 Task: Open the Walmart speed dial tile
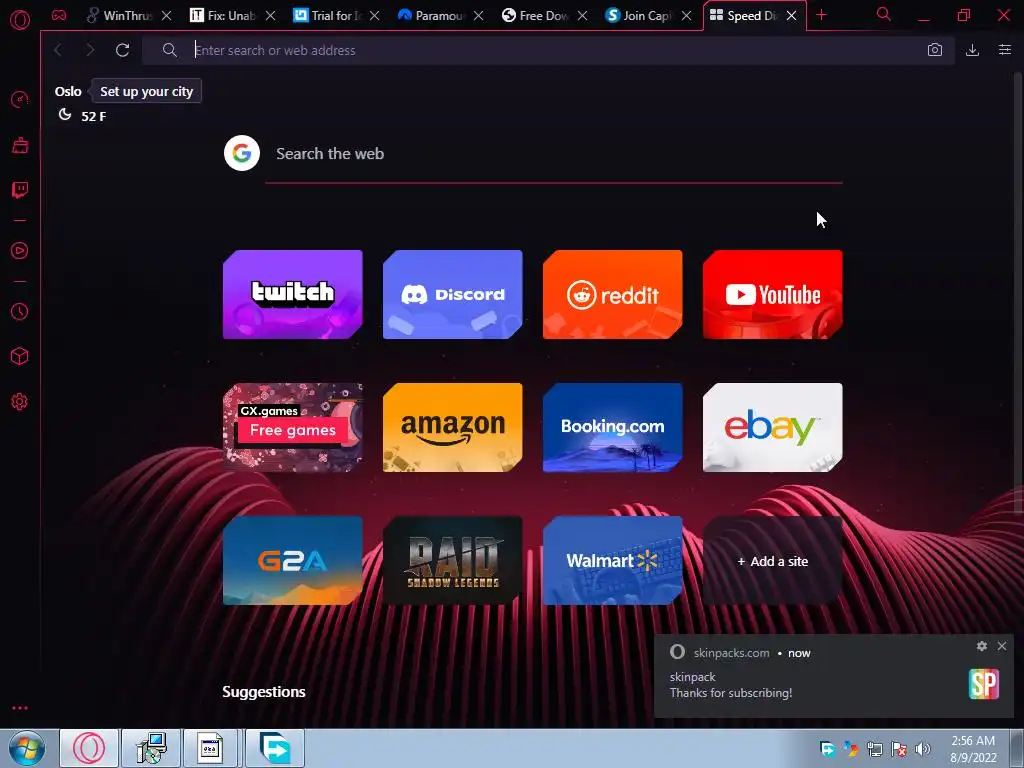click(613, 561)
